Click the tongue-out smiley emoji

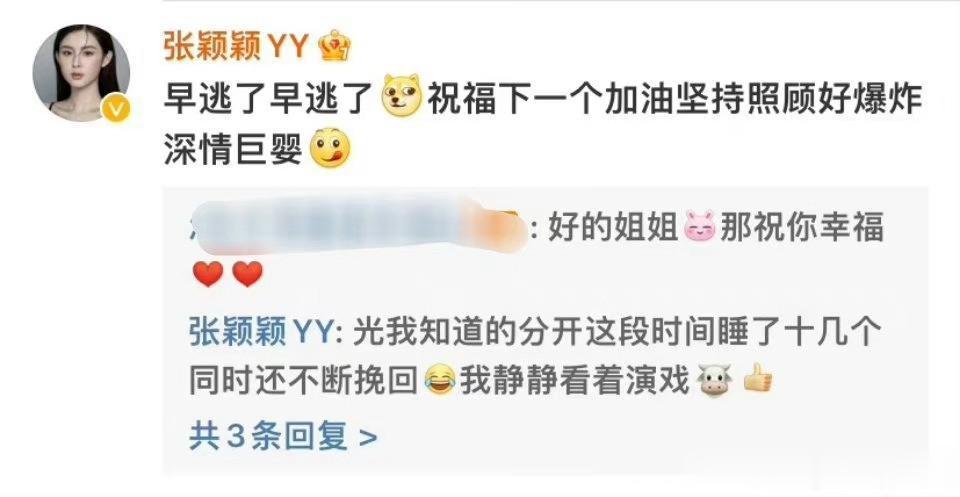tap(331, 149)
